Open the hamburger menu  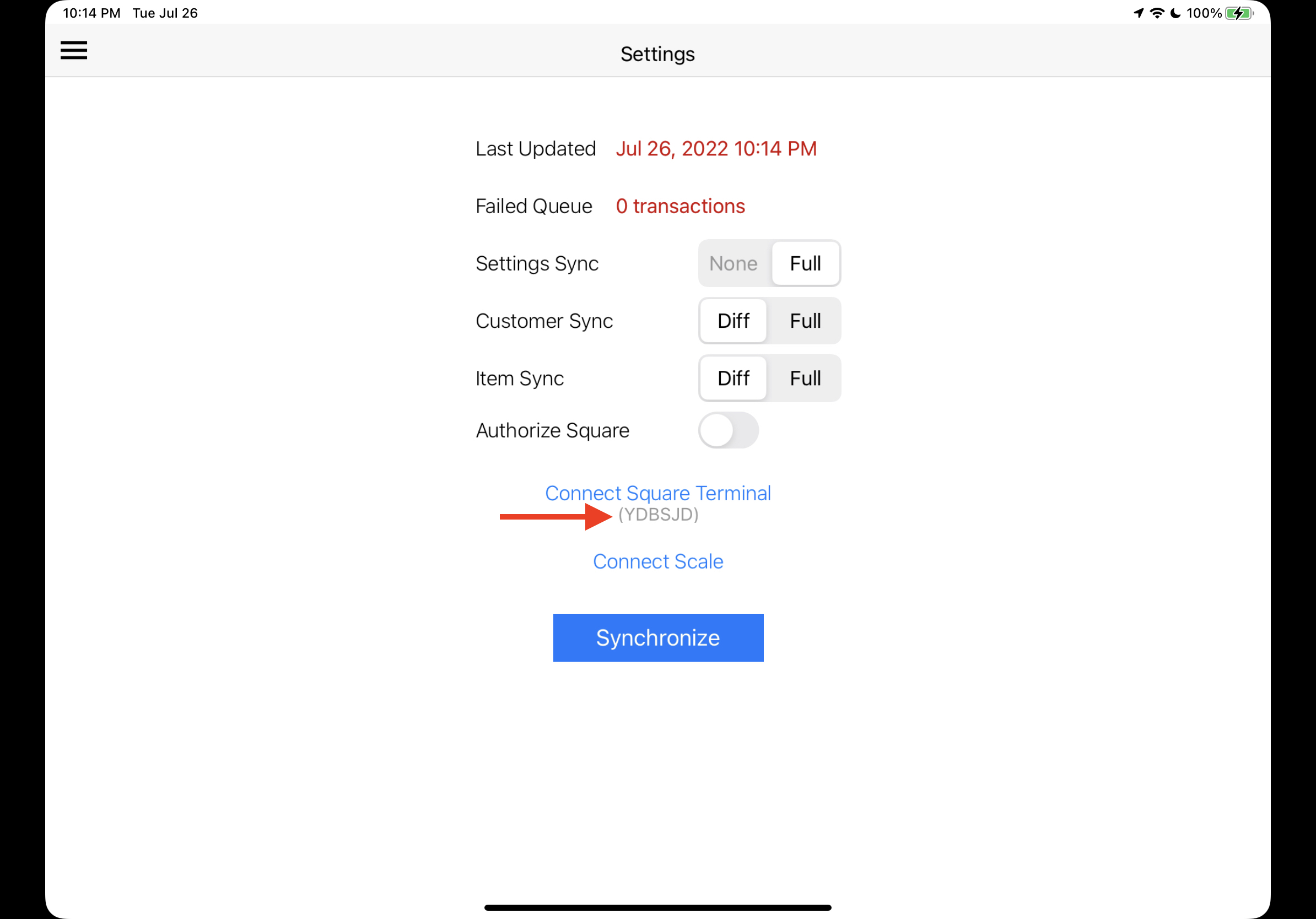point(74,51)
